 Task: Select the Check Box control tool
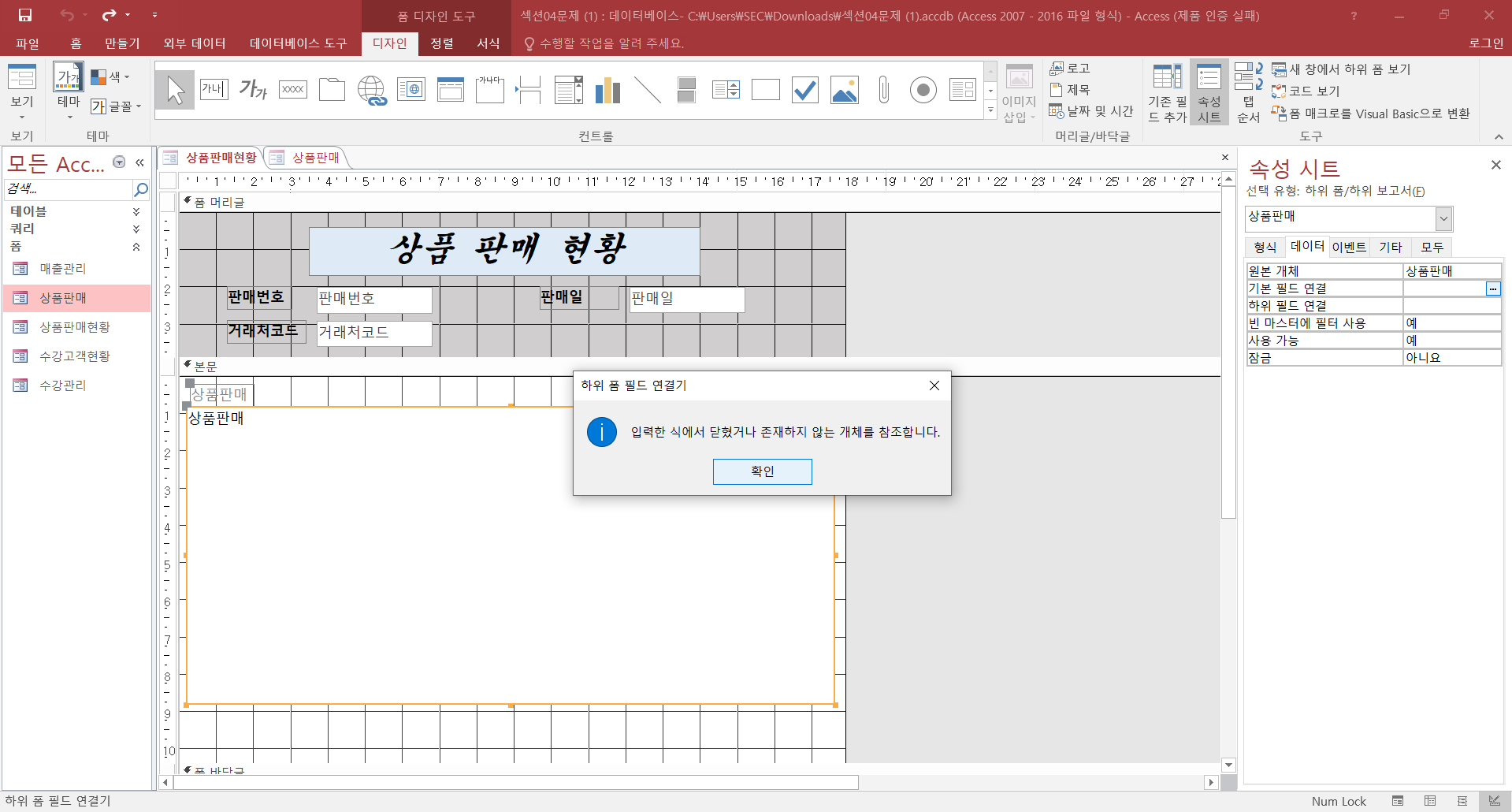click(804, 90)
